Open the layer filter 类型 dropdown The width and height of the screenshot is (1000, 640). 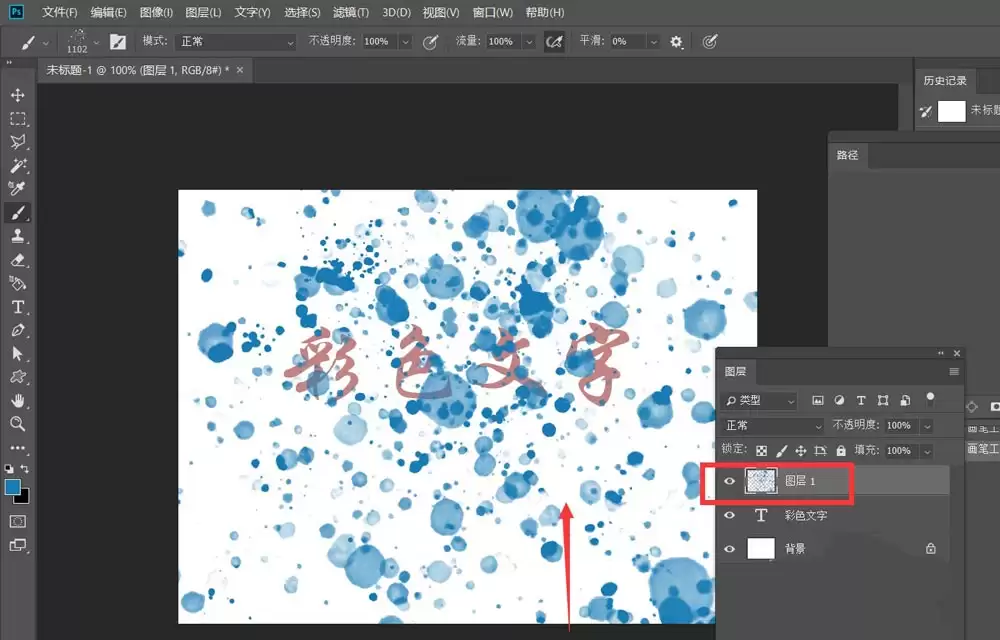(x=759, y=400)
